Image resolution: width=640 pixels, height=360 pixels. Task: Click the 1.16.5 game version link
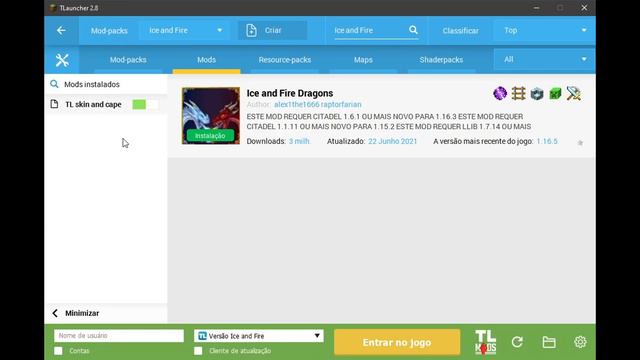point(547,141)
